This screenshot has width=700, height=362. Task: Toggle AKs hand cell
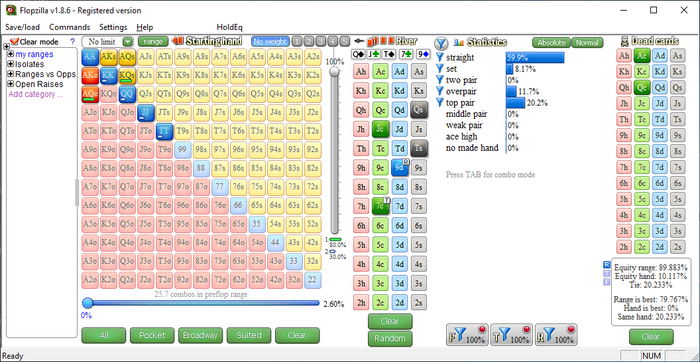click(x=108, y=57)
